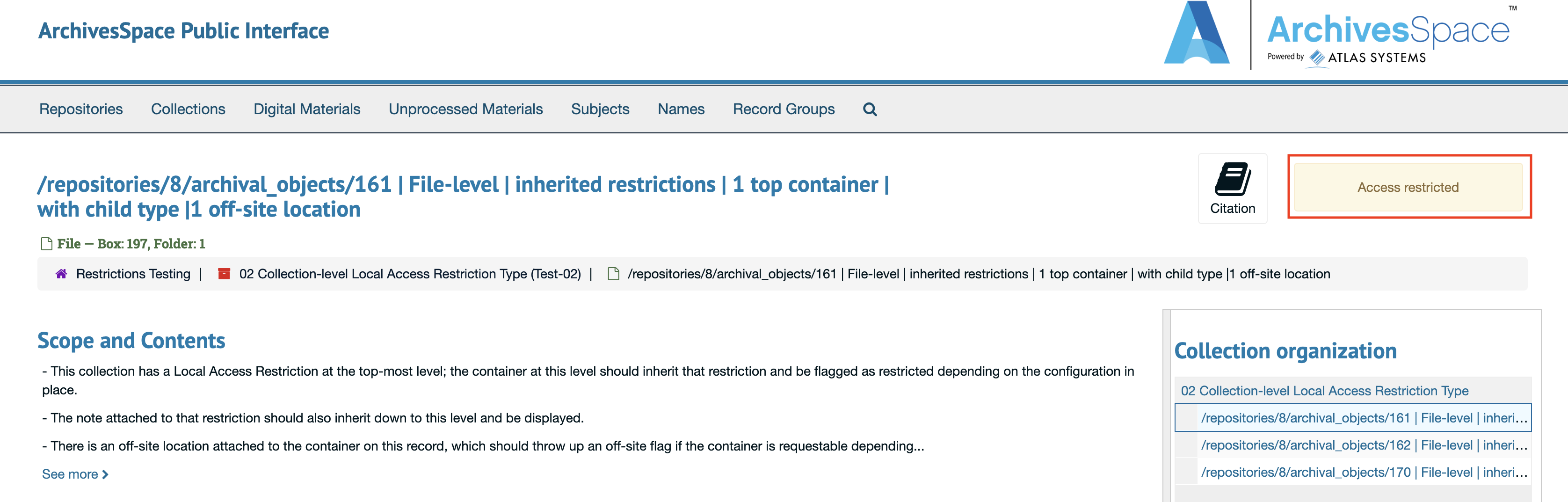The height and width of the screenshot is (502, 1568).
Task: Click the Access restricted badge
Action: (1408, 187)
